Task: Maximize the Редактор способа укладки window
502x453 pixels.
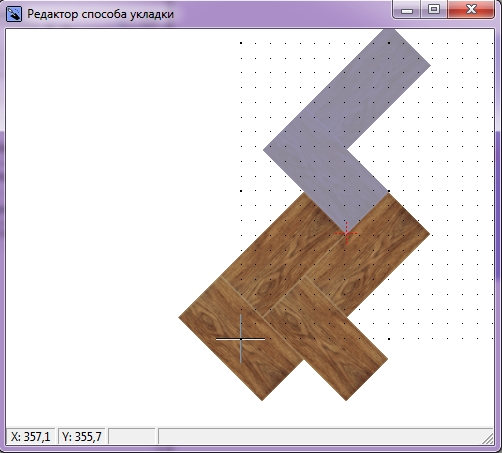Action: [434, 9]
